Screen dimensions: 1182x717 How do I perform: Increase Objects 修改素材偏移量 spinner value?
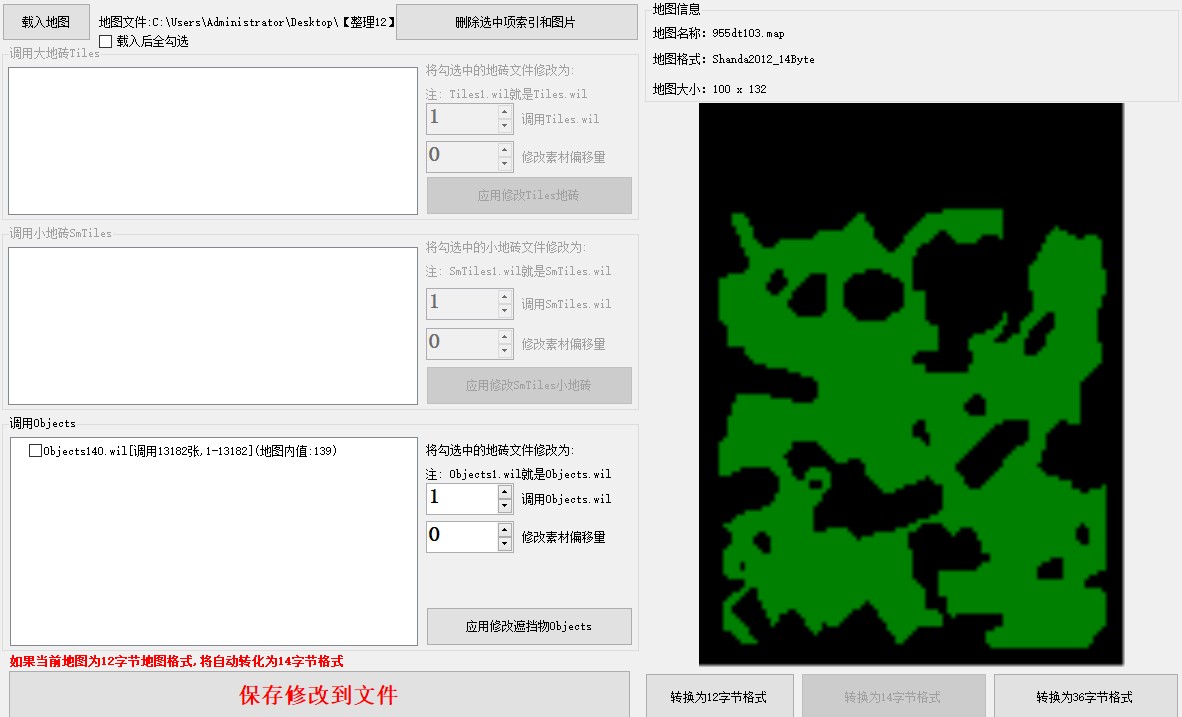pyautogui.click(x=505, y=529)
